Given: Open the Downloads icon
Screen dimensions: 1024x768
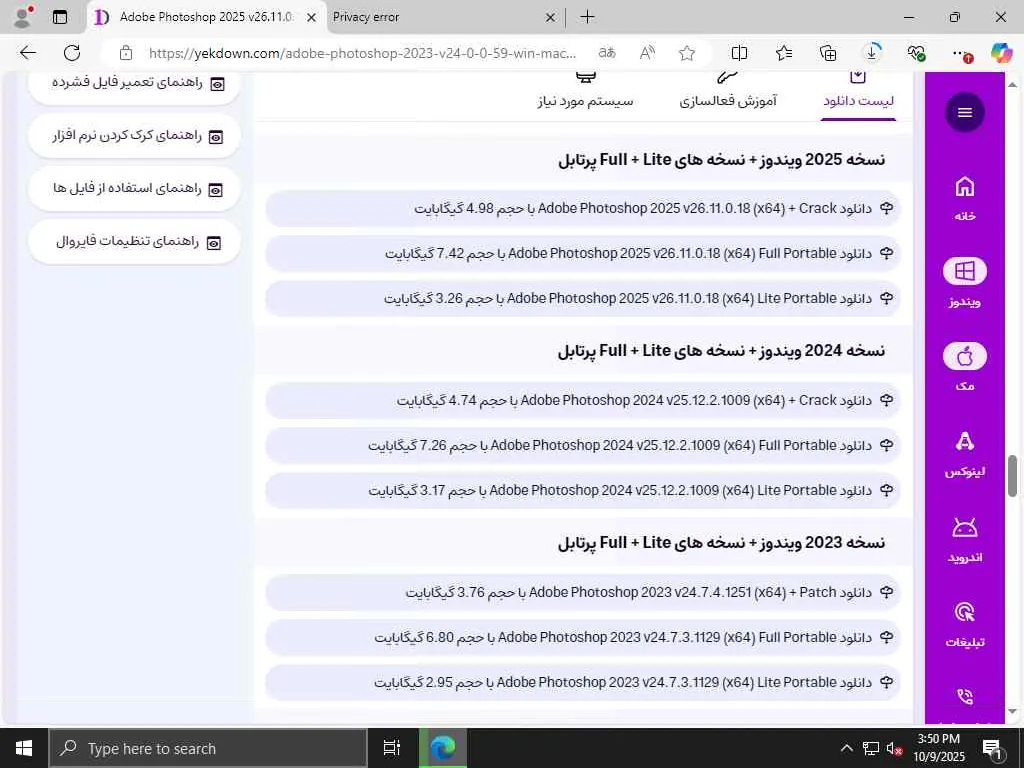Looking at the screenshot, I should (872, 52).
